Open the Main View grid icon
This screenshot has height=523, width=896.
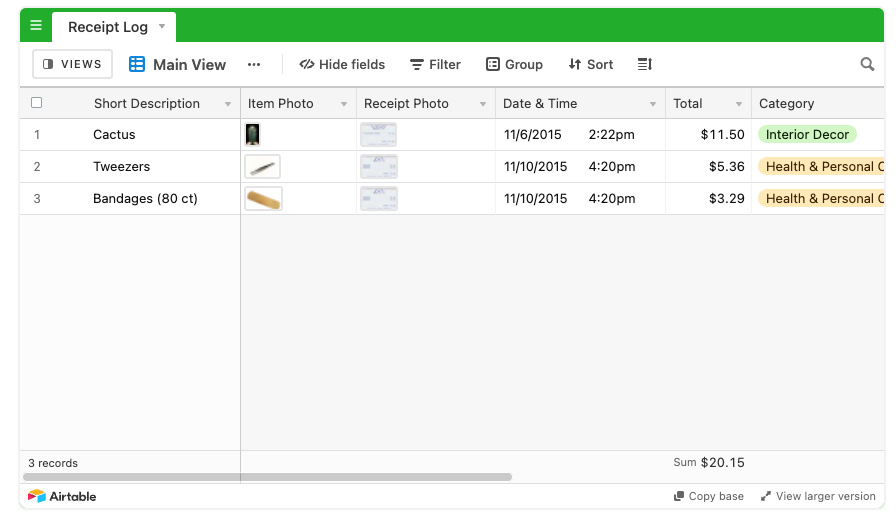click(x=137, y=64)
